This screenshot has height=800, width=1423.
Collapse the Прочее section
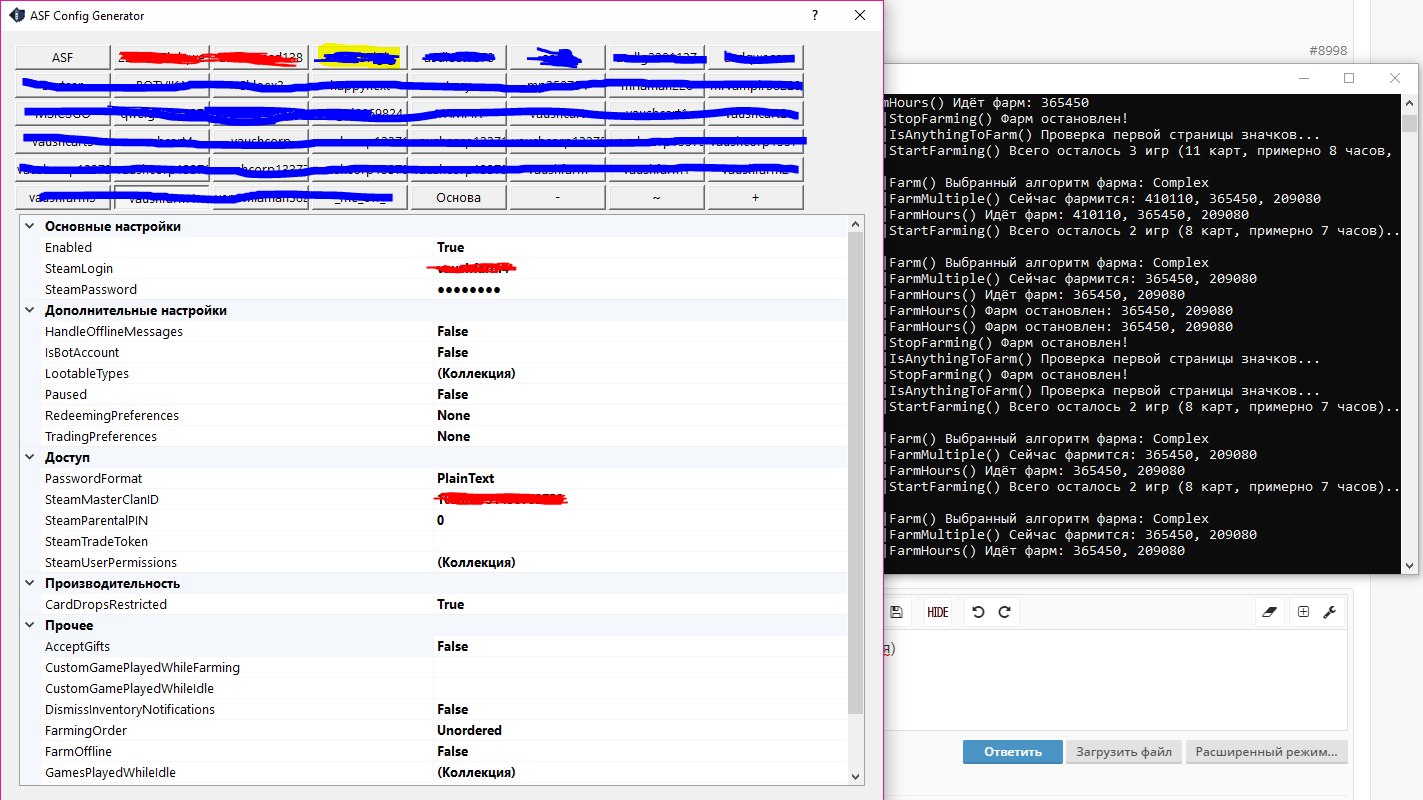(29, 625)
